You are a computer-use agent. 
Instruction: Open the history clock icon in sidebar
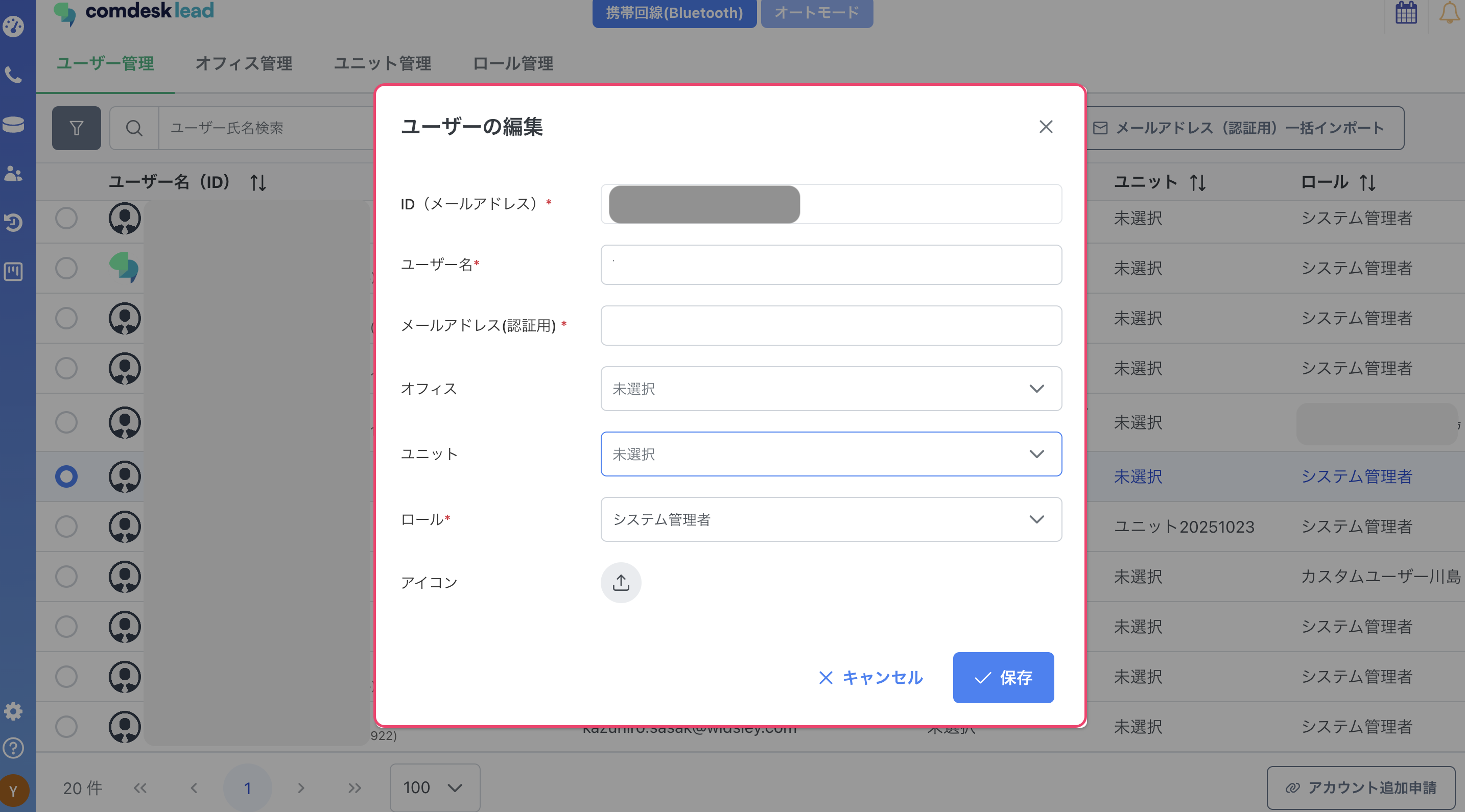[x=13, y=222]
